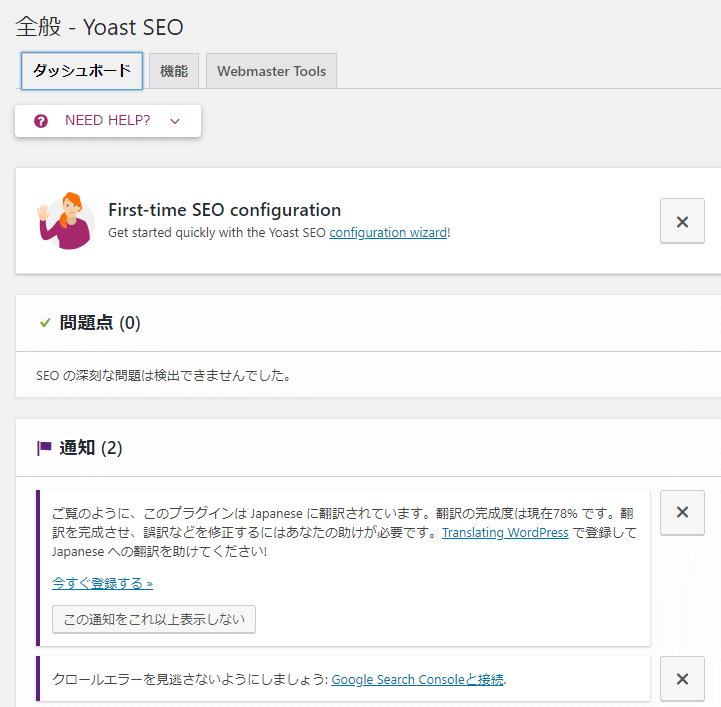Click the purple flag icon beside 通知

[x=44, y=448]
